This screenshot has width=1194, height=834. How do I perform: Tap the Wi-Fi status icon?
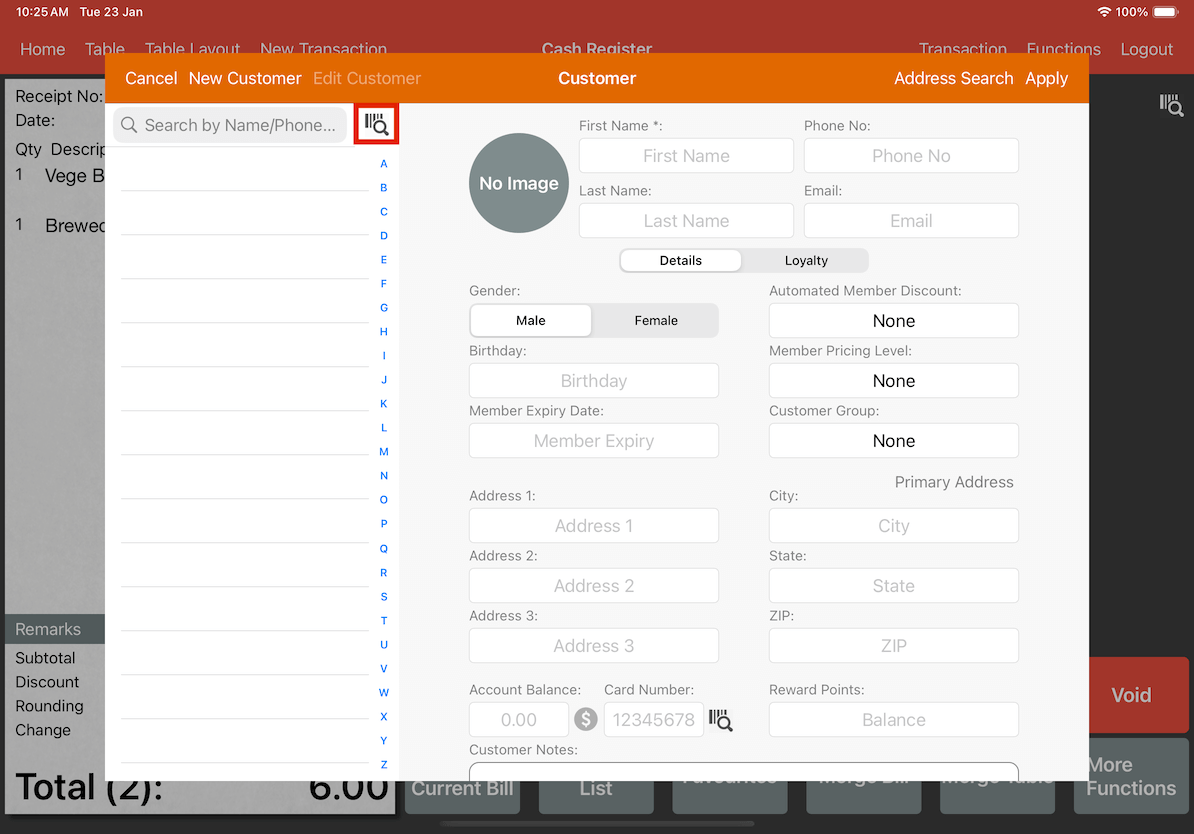(x=1103, y=12)
